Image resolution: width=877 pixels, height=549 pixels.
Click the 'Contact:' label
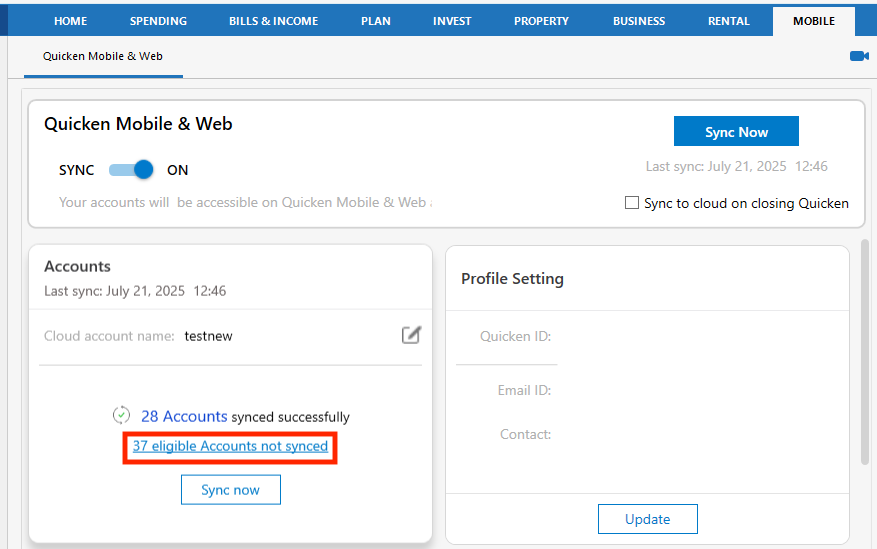[x=525, y=434]
